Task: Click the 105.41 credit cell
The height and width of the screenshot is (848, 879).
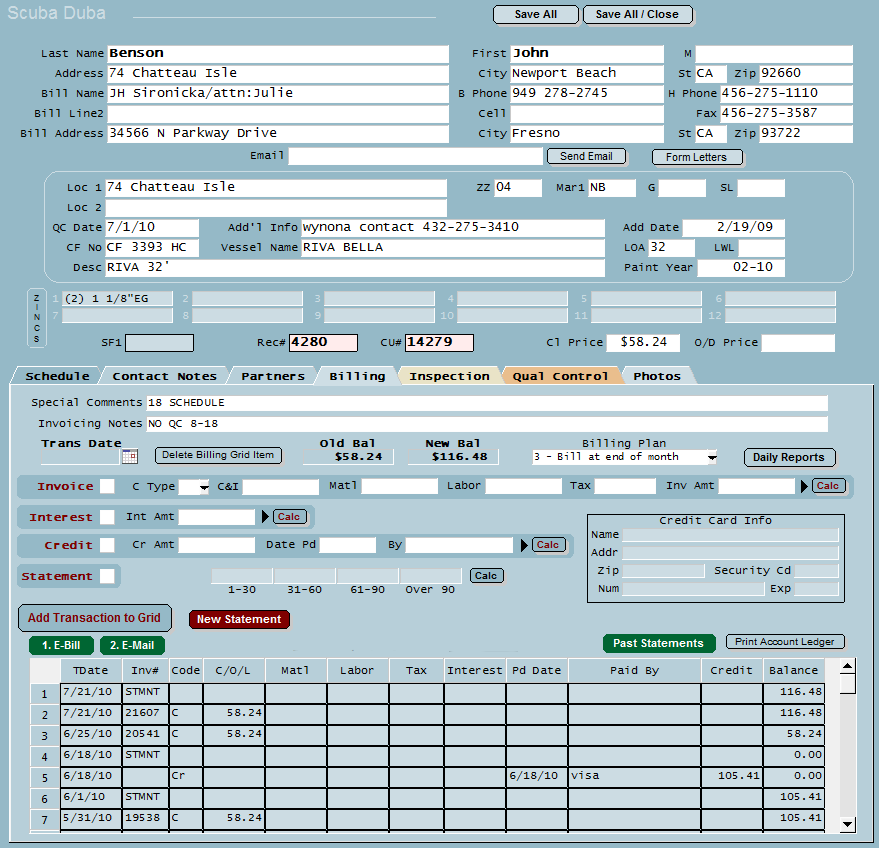Action: click(732, 776)
